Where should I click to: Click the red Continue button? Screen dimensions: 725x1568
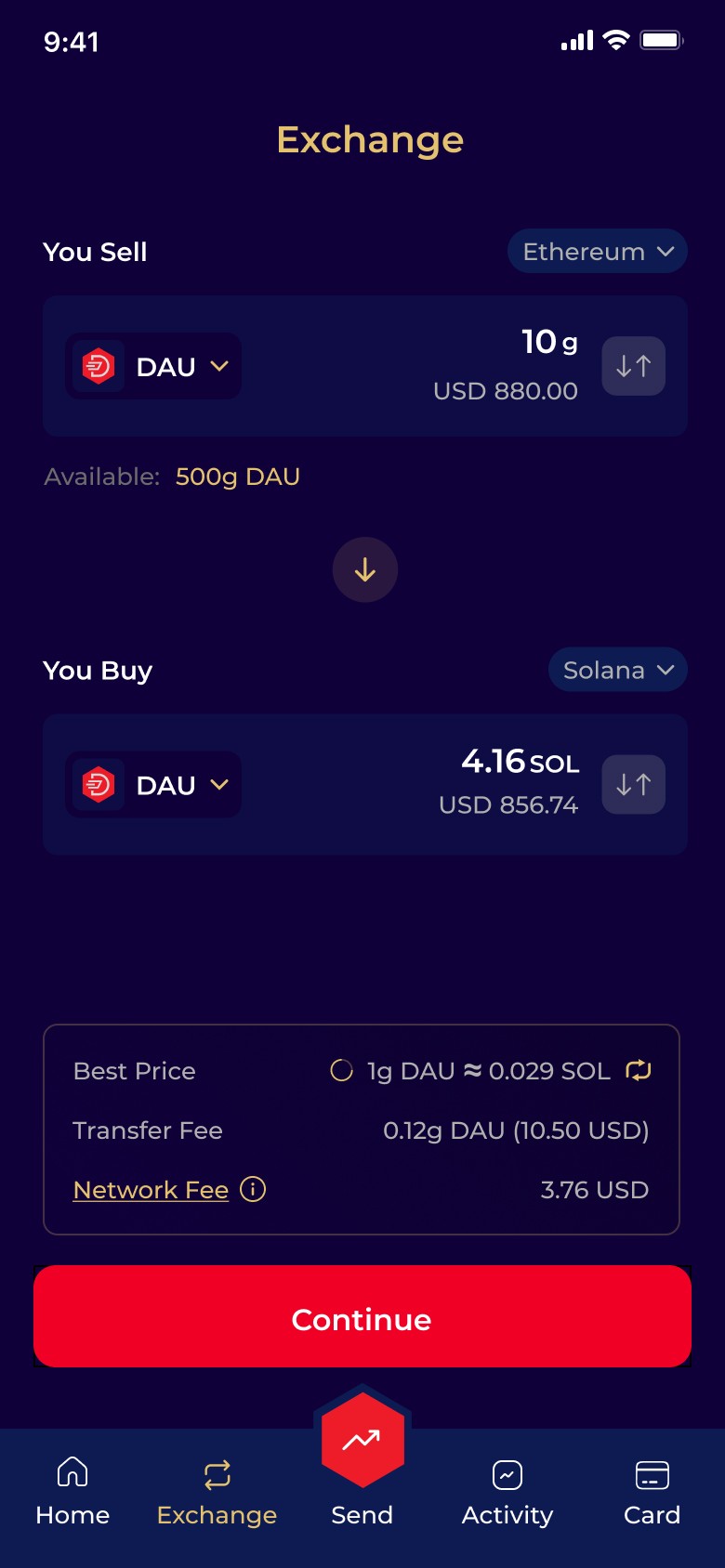[362, 1316]
